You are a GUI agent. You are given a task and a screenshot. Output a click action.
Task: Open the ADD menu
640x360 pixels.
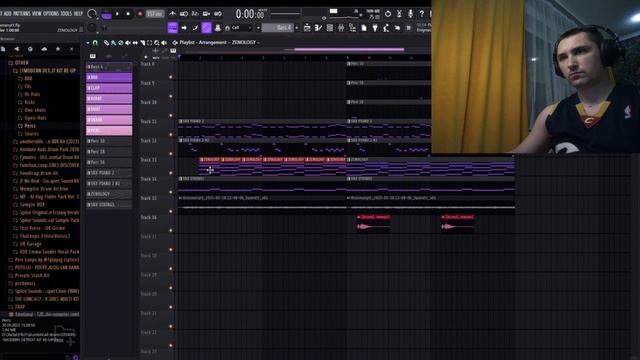7,13
